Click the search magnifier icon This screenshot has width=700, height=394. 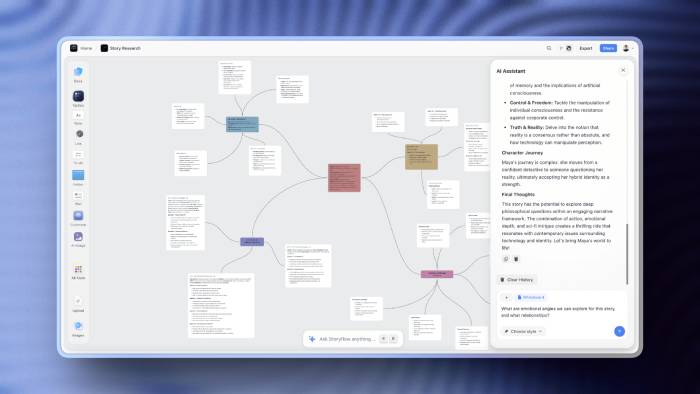pos(549,48)
